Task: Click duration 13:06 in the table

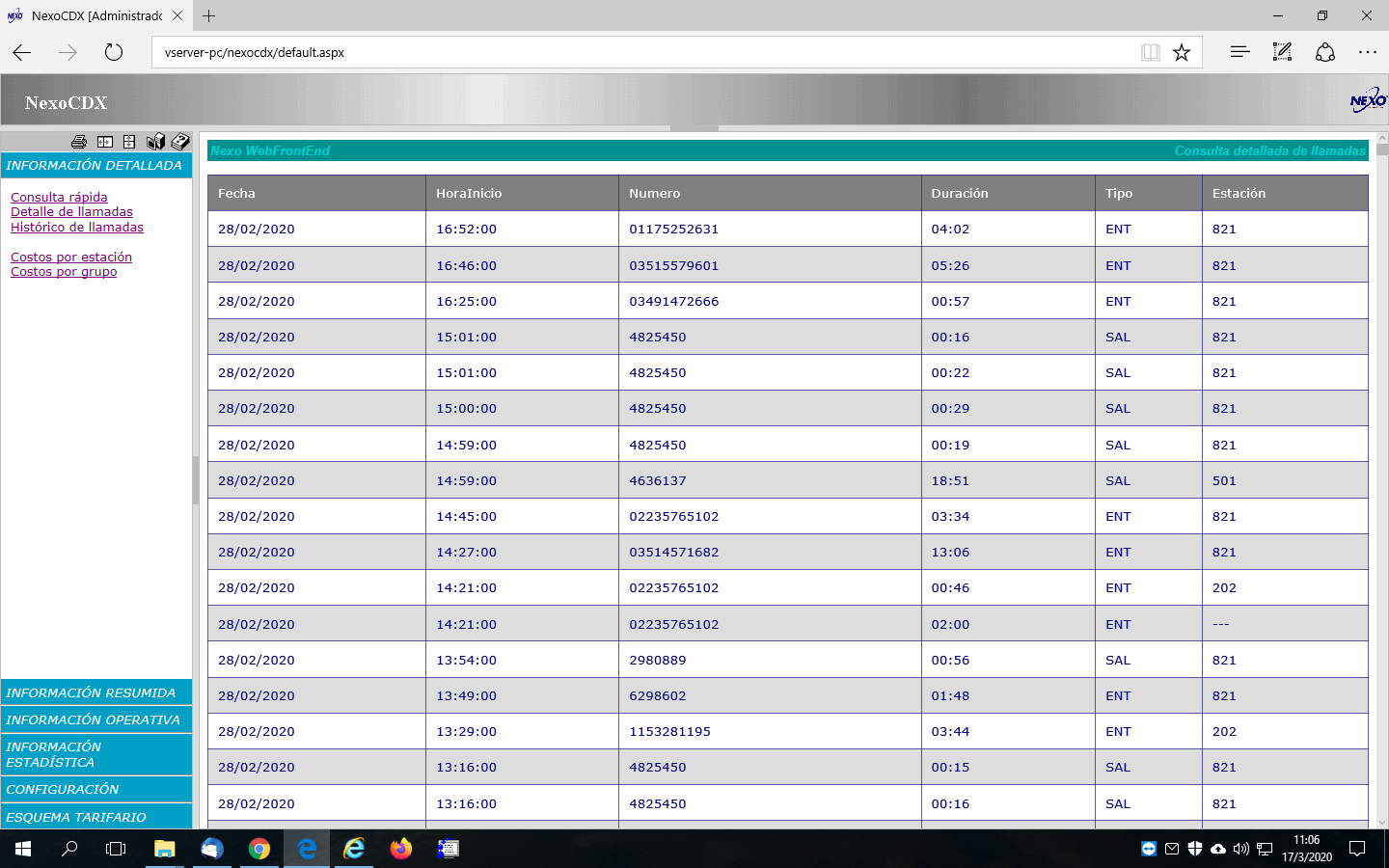Action: point(950,552)
